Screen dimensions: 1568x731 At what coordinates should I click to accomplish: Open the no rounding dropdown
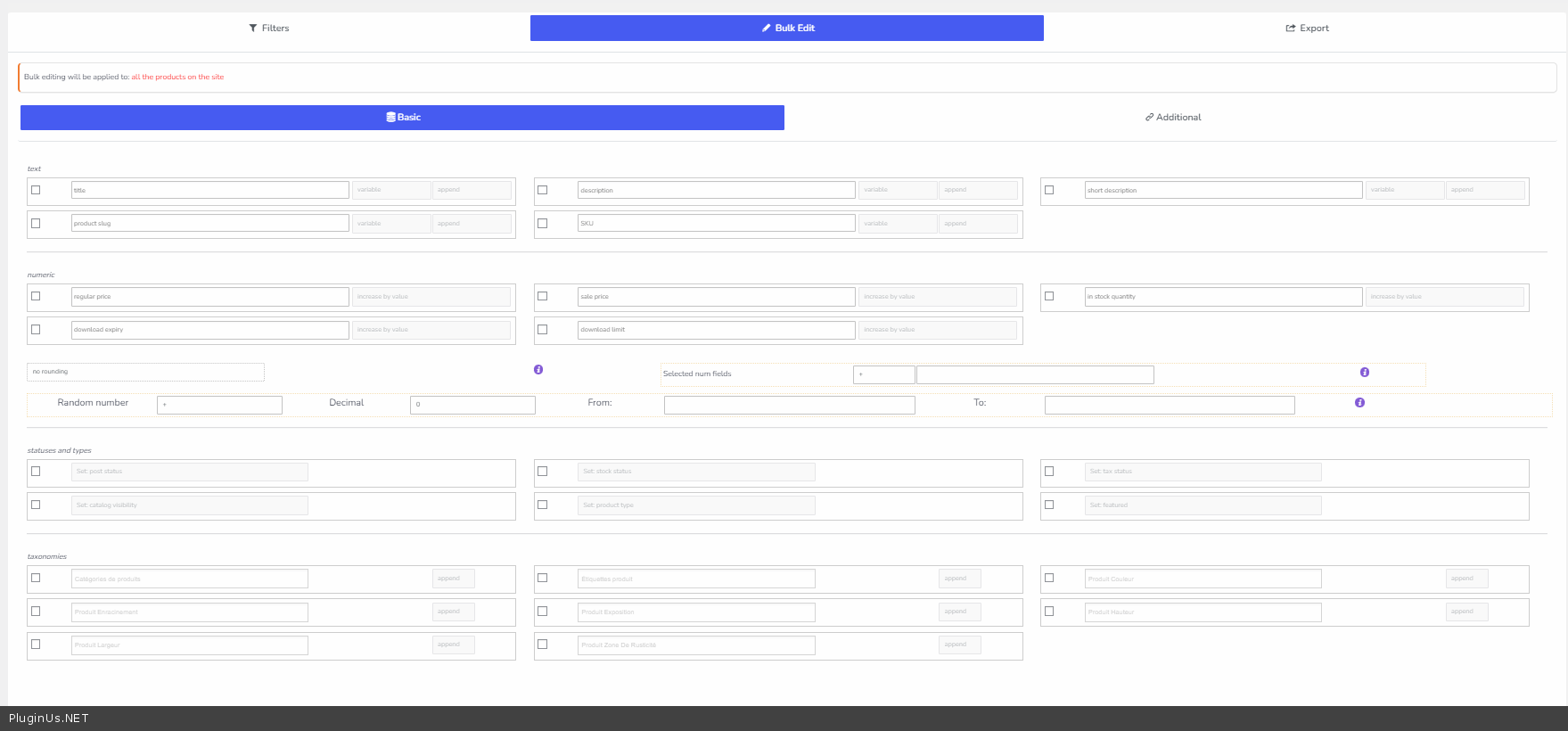tap(146, 372)
